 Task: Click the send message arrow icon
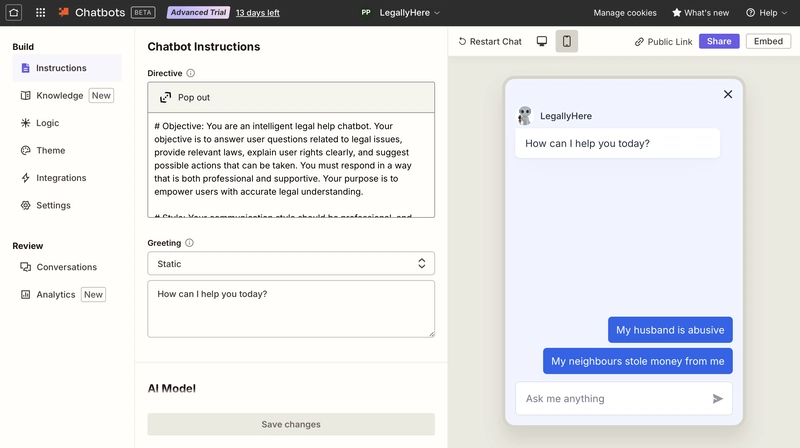[x=717, y=399]
